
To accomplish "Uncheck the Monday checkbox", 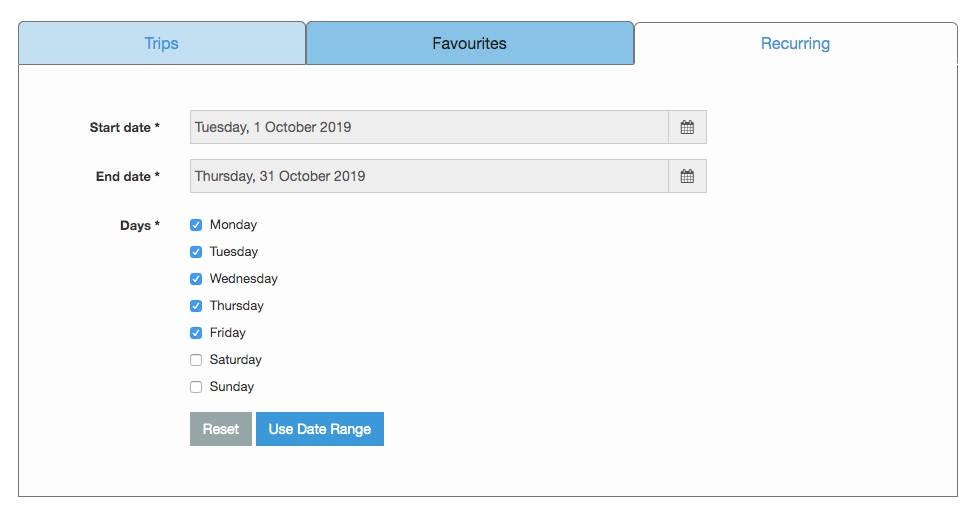I will (x=196, y=225).
